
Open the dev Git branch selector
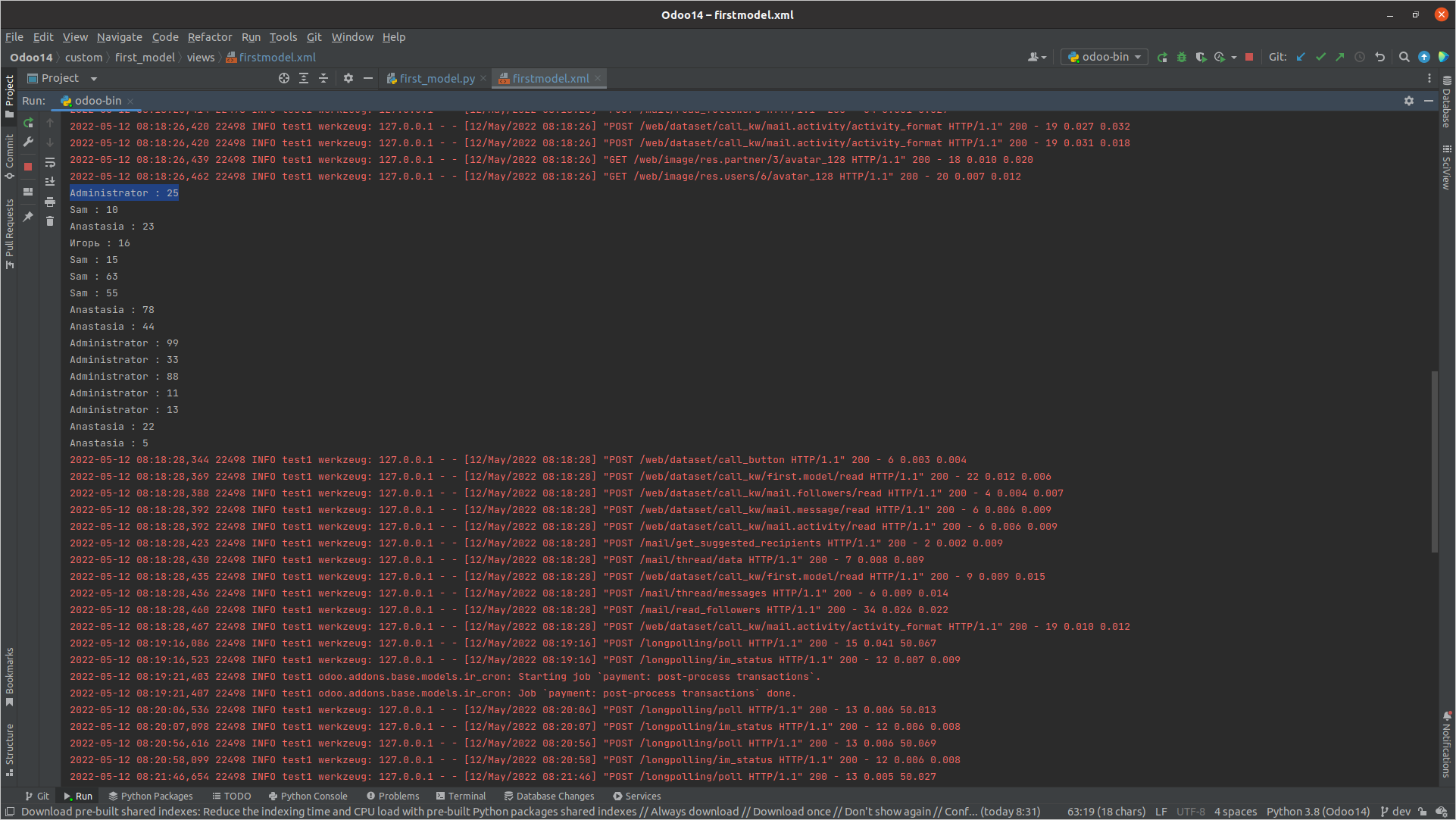tap(1395, 812)
